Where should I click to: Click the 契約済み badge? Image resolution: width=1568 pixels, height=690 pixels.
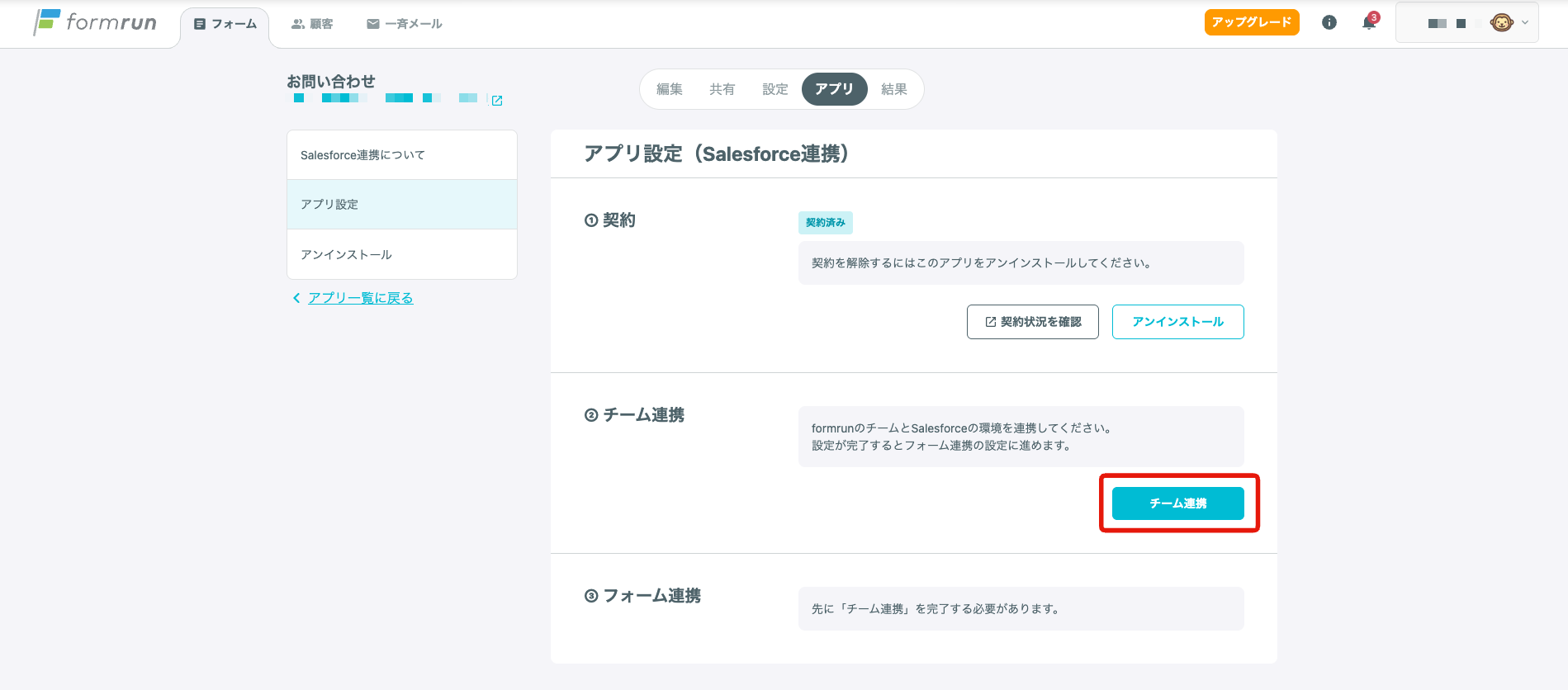tap(826, 223)
